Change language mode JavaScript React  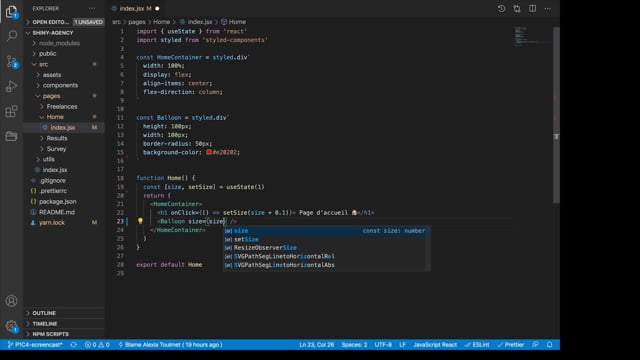(435, 345)
